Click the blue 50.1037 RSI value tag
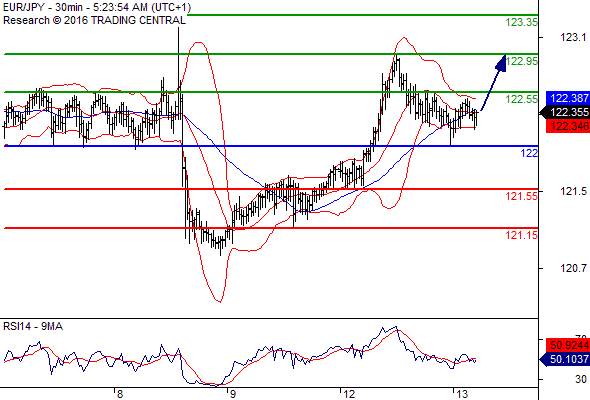 [565, 359]
